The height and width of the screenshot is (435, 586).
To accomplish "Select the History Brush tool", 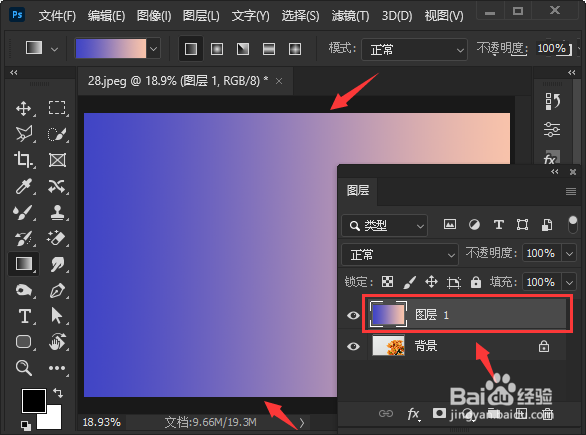I will click(24, 238).
